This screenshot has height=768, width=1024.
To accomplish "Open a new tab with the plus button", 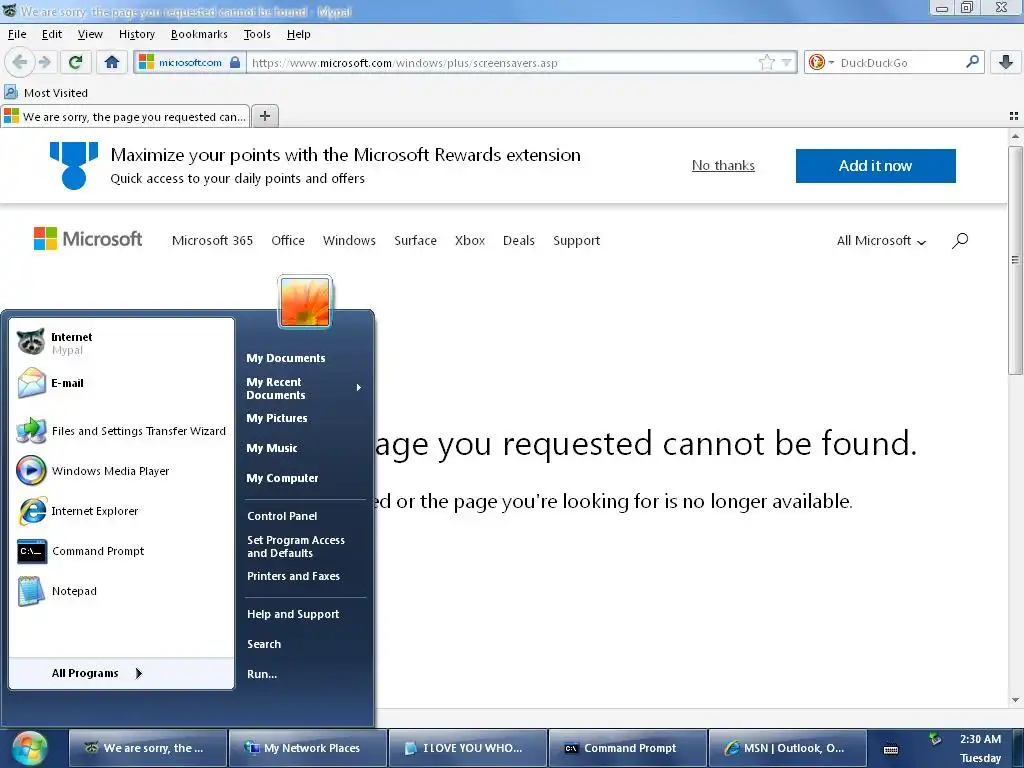I will [x=264, y=116].
